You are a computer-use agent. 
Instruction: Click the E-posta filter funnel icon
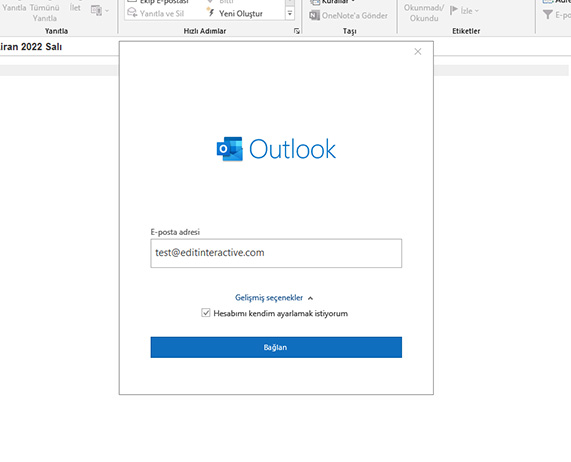(548, 15)
